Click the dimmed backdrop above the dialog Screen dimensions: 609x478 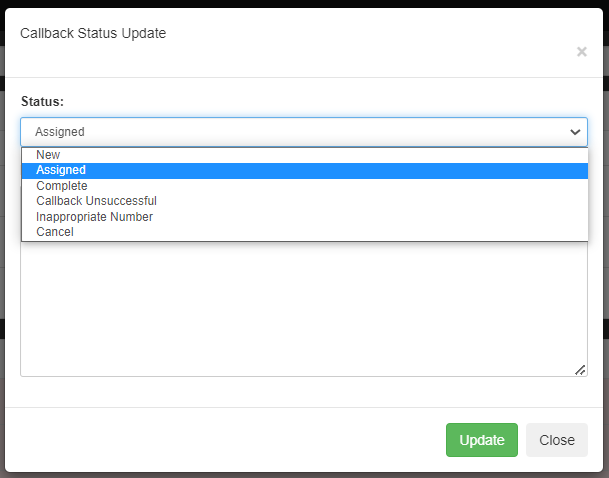tap(304, 3)
